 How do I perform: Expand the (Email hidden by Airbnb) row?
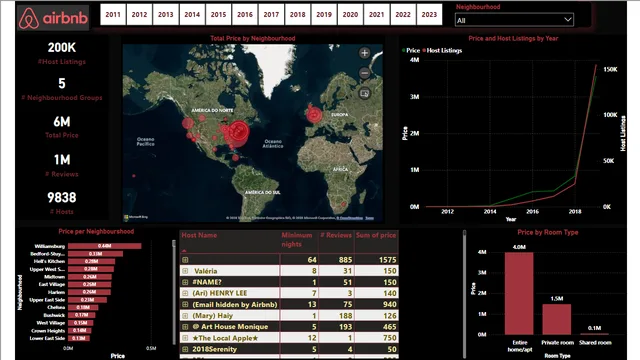point(185,304)
